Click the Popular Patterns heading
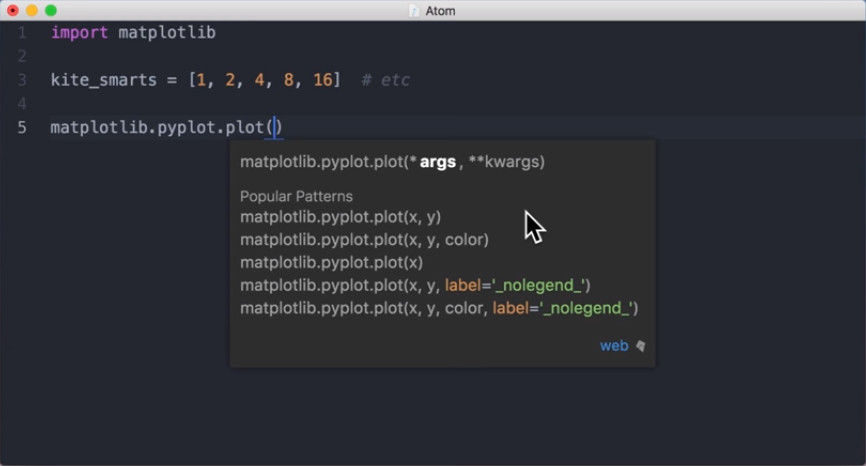Image resolution: width=866 pixels, height=466 pixels. (296, 196)
